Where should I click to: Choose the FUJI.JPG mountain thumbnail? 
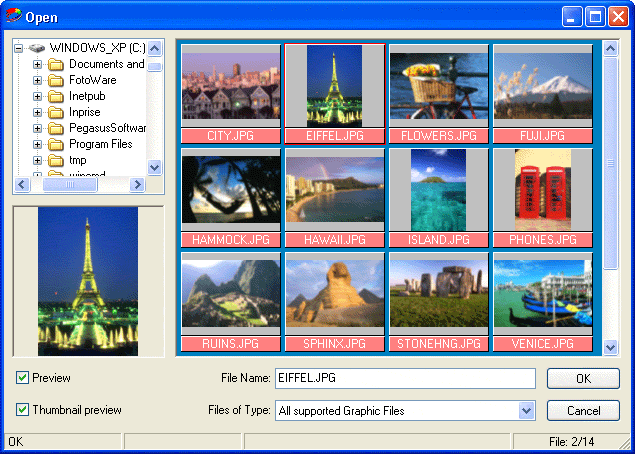542,86
